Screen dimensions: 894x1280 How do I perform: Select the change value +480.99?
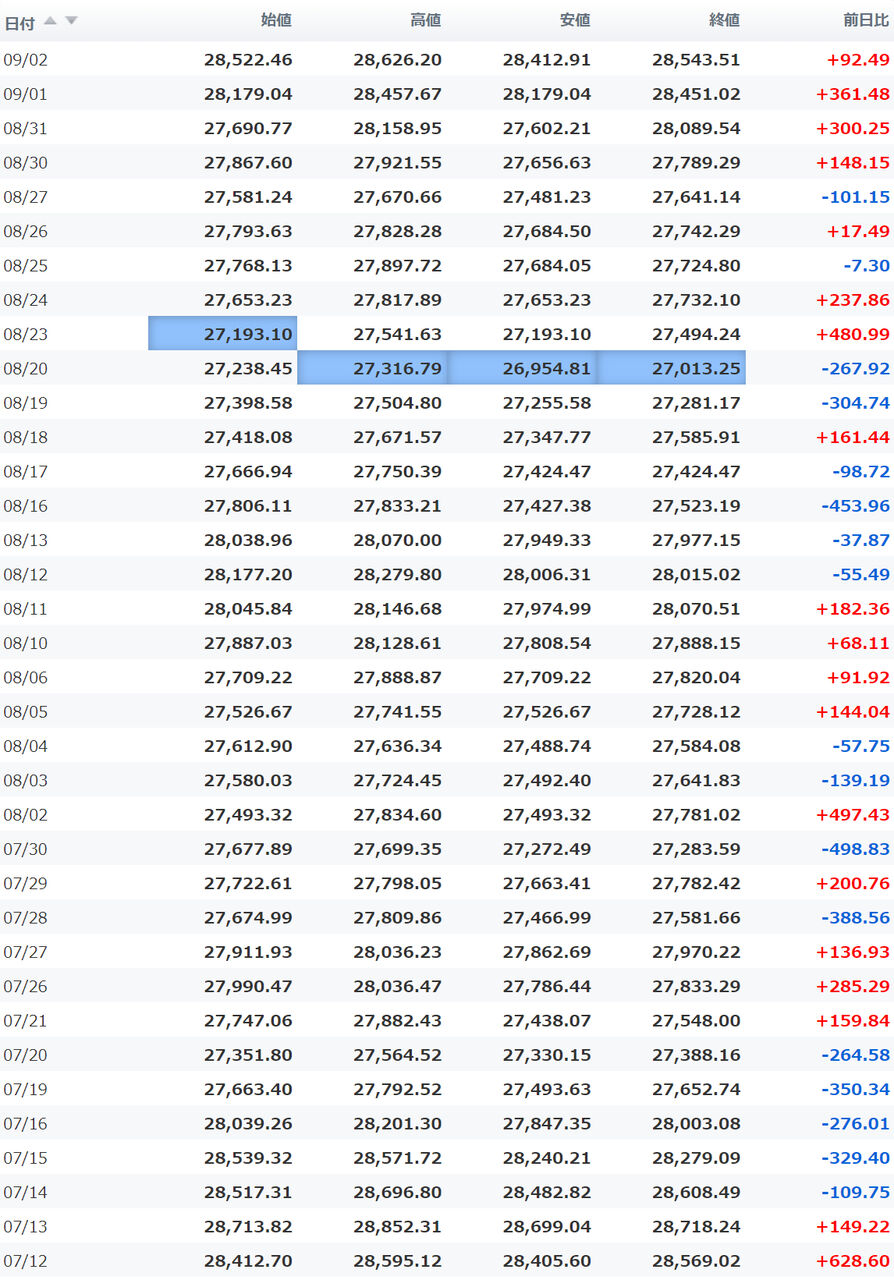pos(853,334)
